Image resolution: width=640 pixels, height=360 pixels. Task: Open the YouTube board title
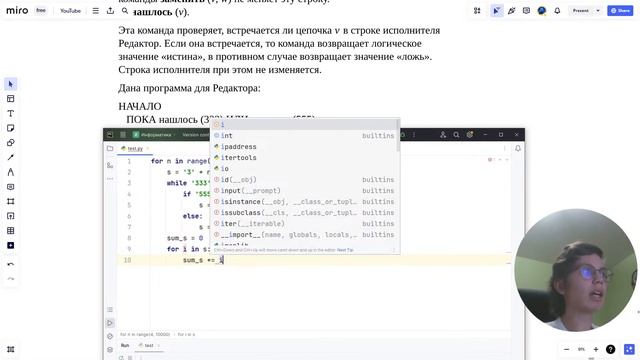tap(70, 11)
